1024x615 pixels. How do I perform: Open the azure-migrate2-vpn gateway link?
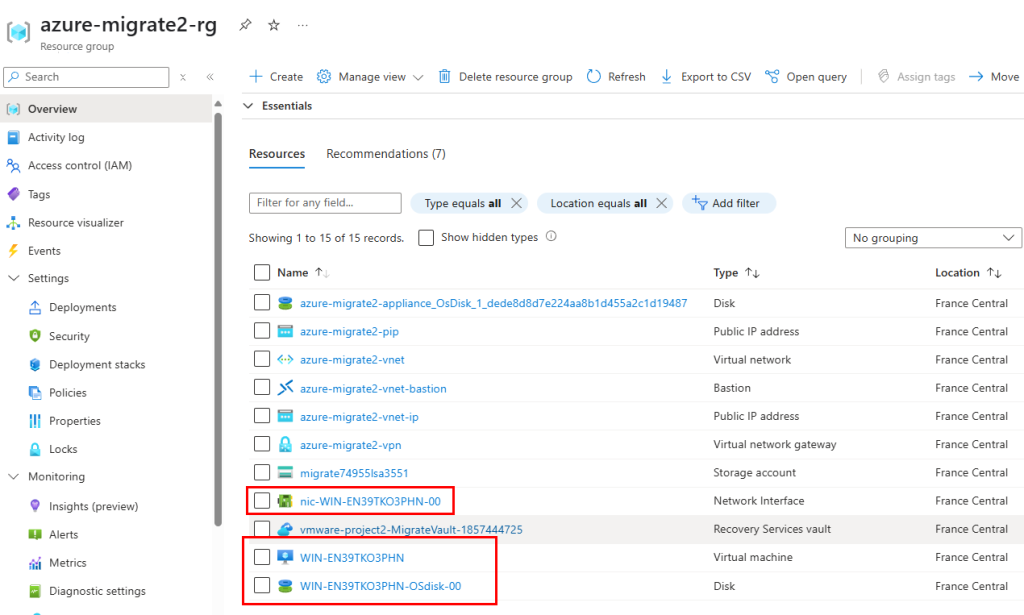[351, 445]
